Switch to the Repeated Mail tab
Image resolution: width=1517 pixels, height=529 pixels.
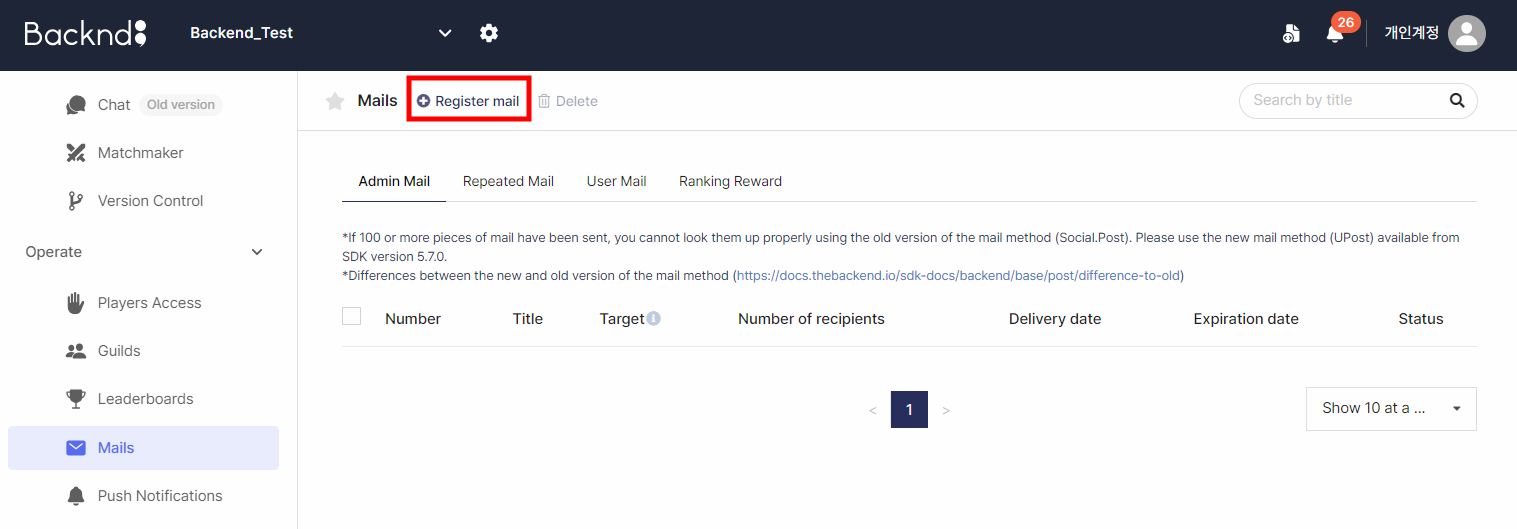(x=508, y=181)
